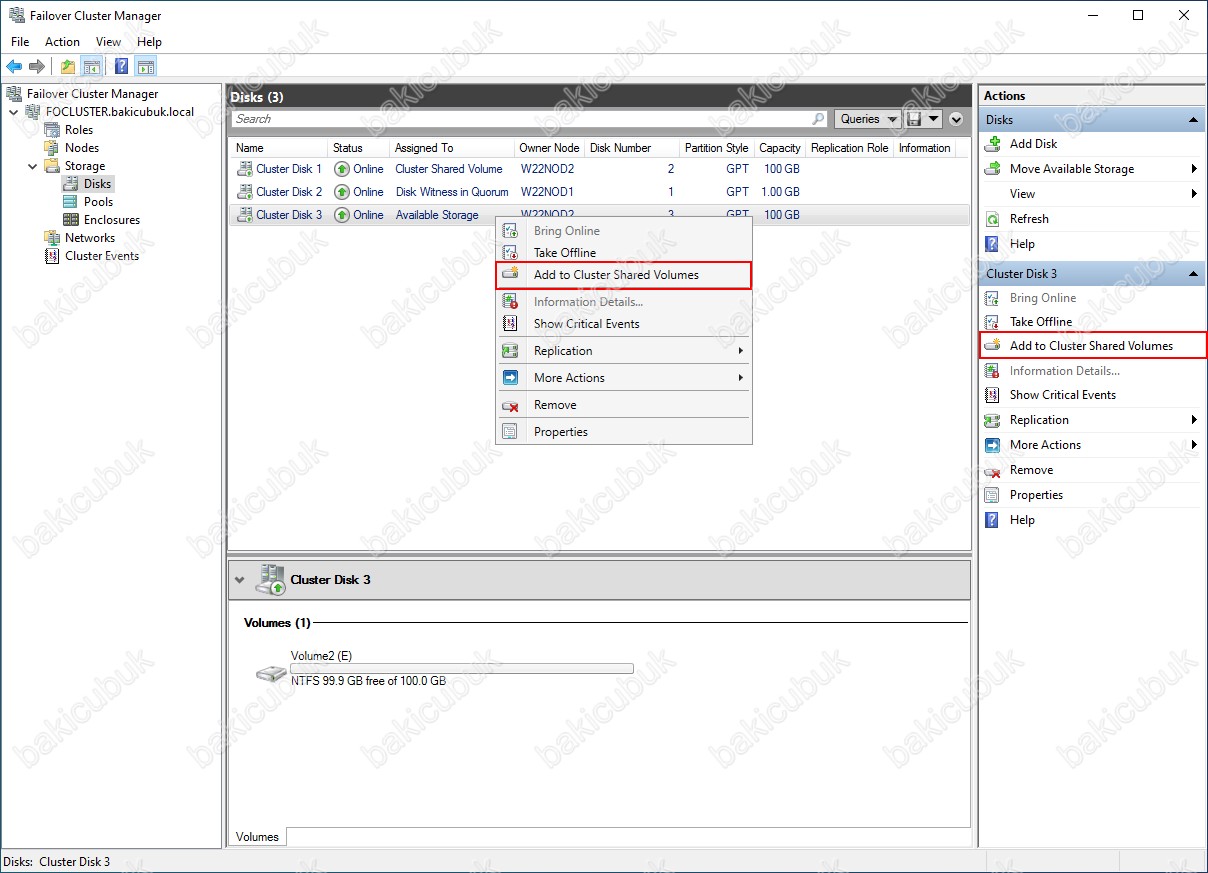Collapse the Disks section in Actions

click(1193, 120)
